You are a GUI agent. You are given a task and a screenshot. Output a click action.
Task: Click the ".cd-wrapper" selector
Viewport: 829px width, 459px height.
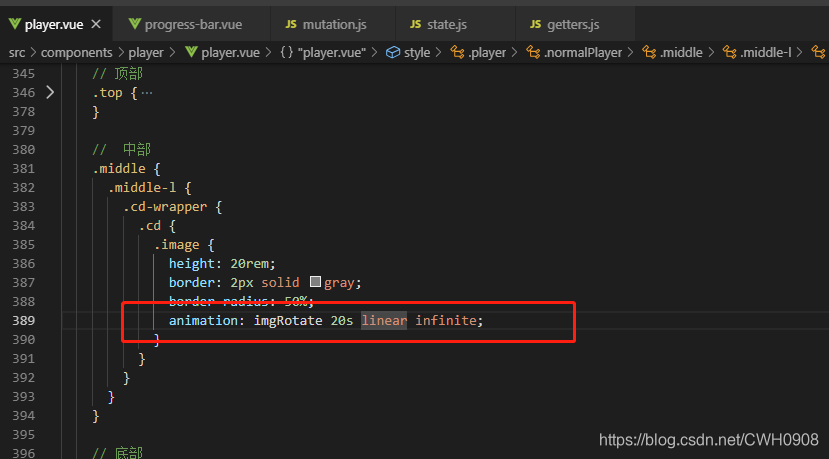(165, 207)
